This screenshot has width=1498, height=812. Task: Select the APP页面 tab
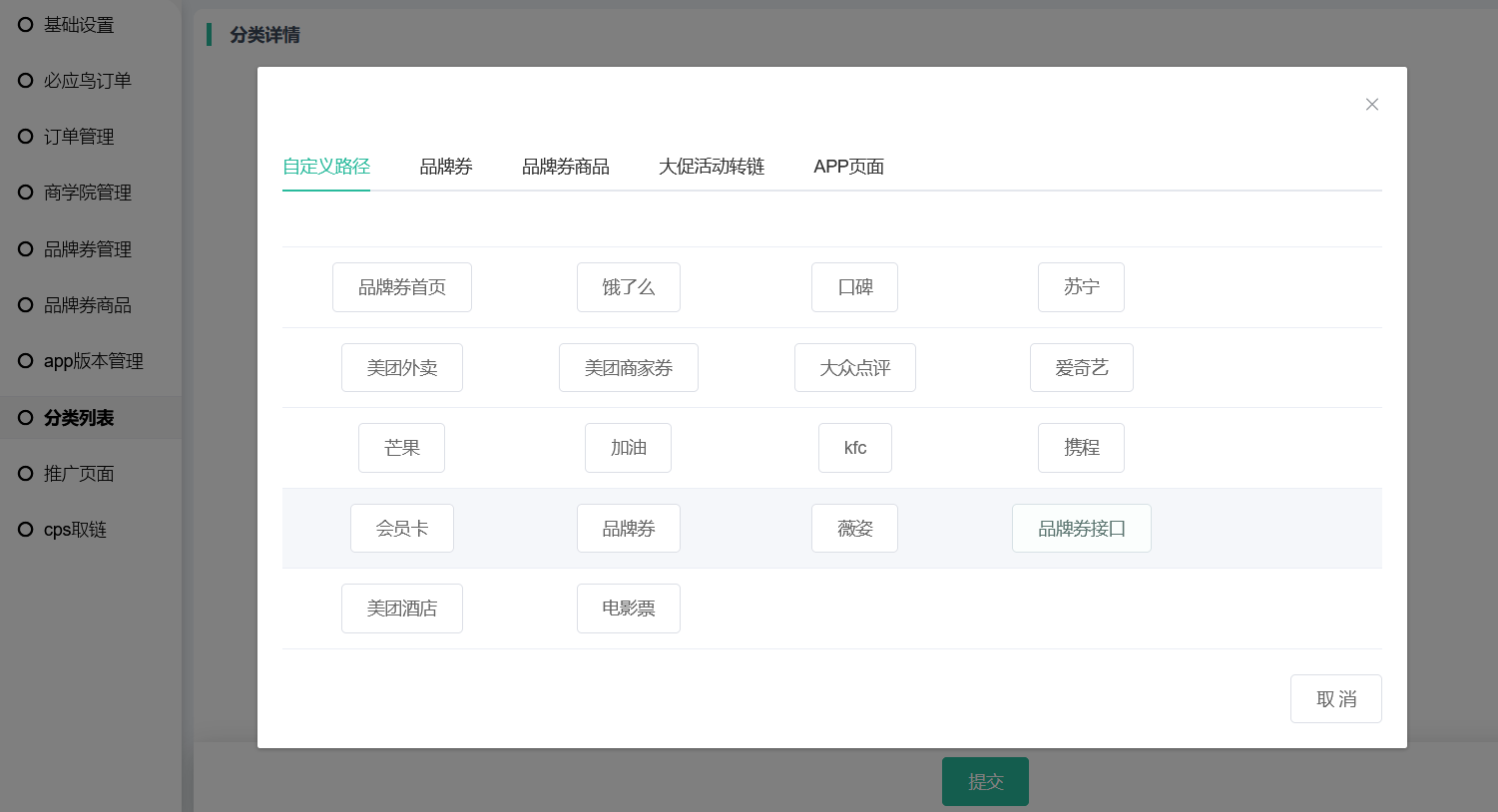[x=849, y=167]
